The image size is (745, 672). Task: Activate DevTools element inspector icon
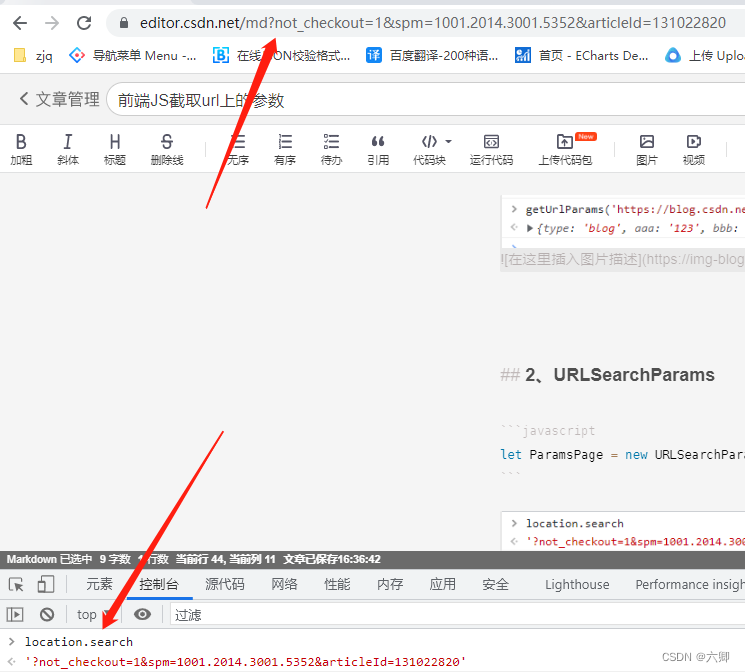tap(16, 585)
